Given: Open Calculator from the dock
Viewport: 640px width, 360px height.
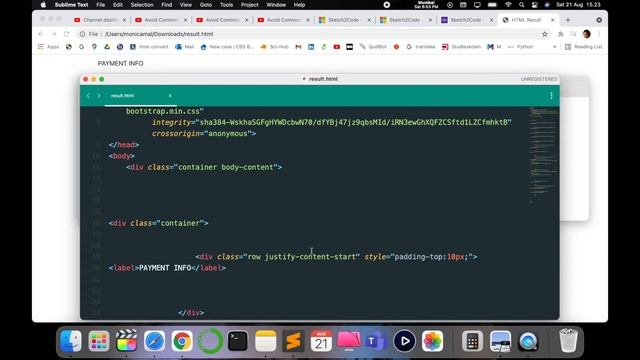Looking at the screenshot, I should [472, 341].
